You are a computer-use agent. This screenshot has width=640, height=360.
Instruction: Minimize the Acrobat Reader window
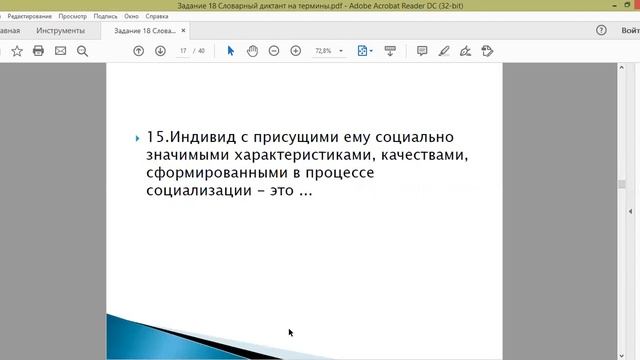(615, 5)
